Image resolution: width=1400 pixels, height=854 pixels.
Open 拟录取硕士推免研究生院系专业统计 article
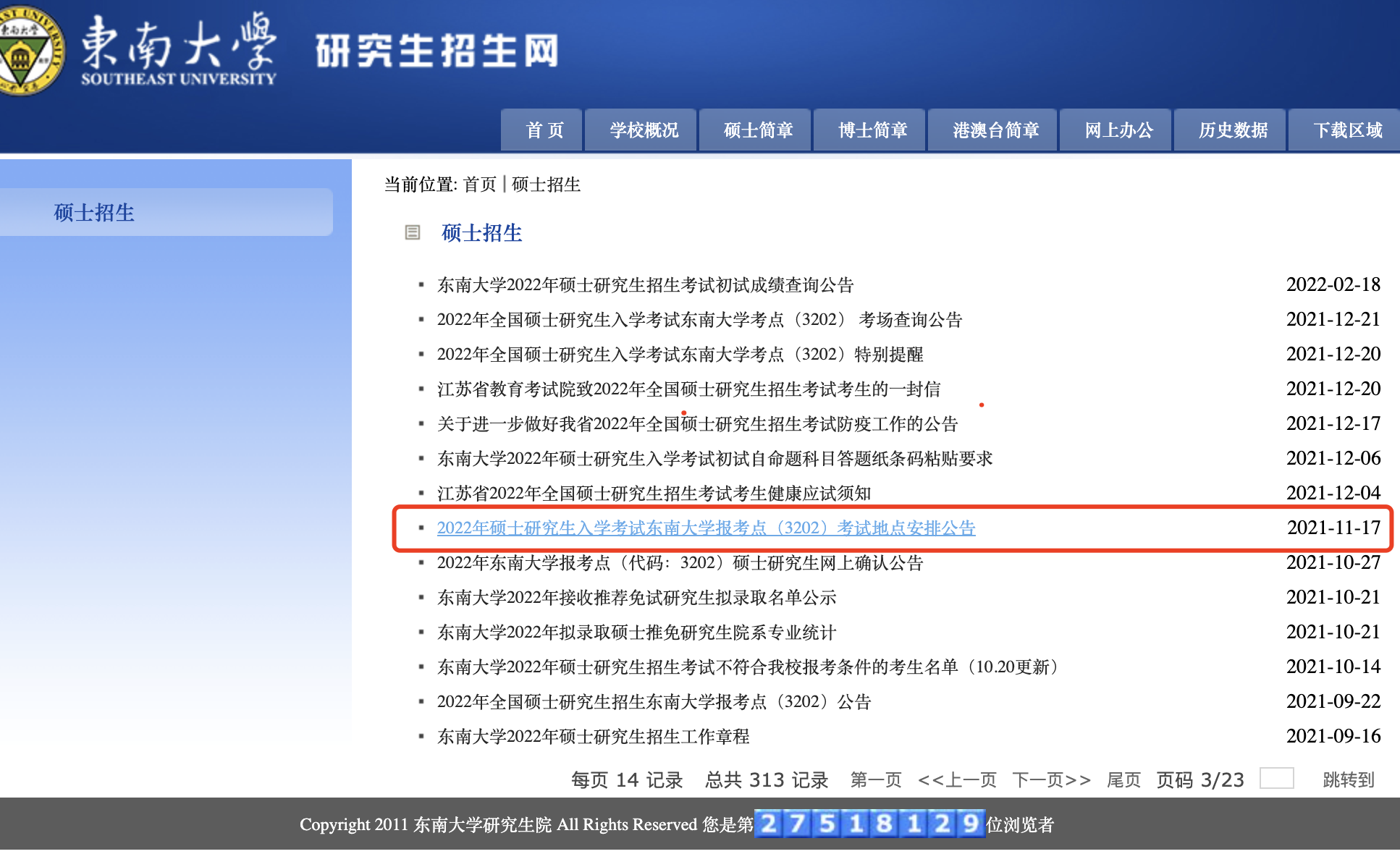(x=636, y=633)
